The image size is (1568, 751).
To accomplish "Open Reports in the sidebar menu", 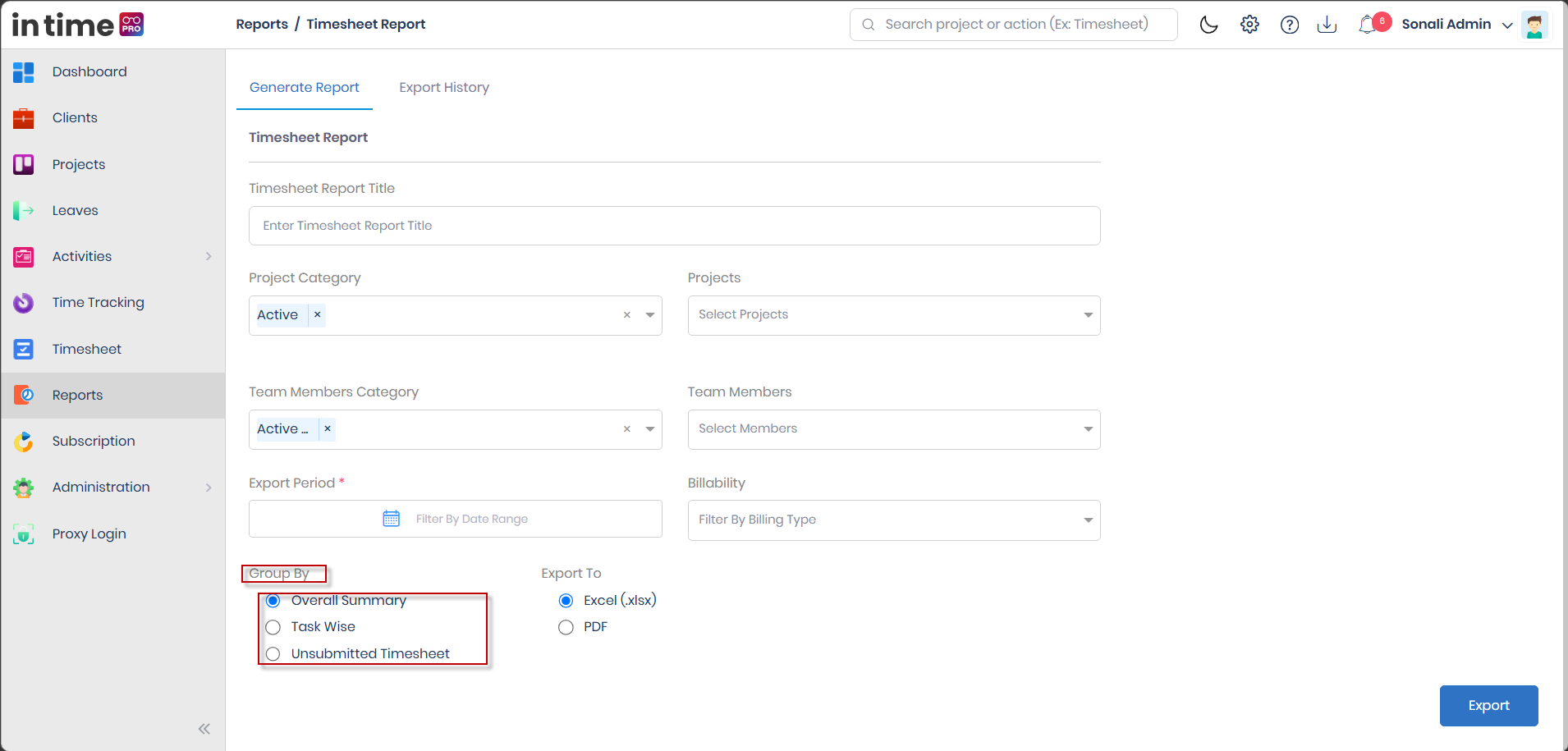I will click(x=113, y=396).
